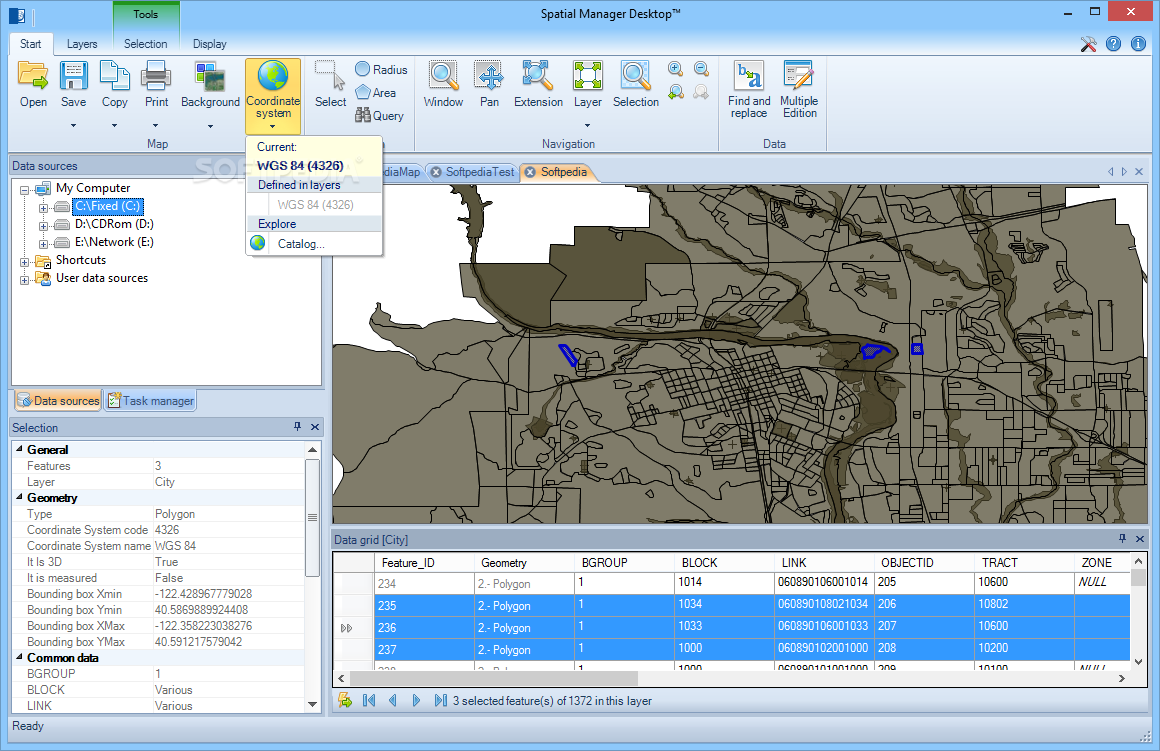
Task: Close the Softpedia map tab
Action: (x=530, y=172)
